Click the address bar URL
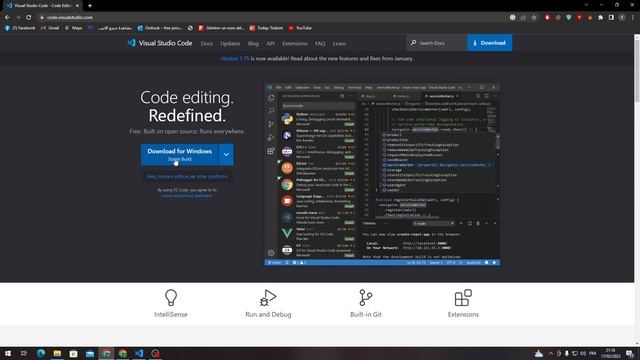640x360 pixels. (69, 18)
